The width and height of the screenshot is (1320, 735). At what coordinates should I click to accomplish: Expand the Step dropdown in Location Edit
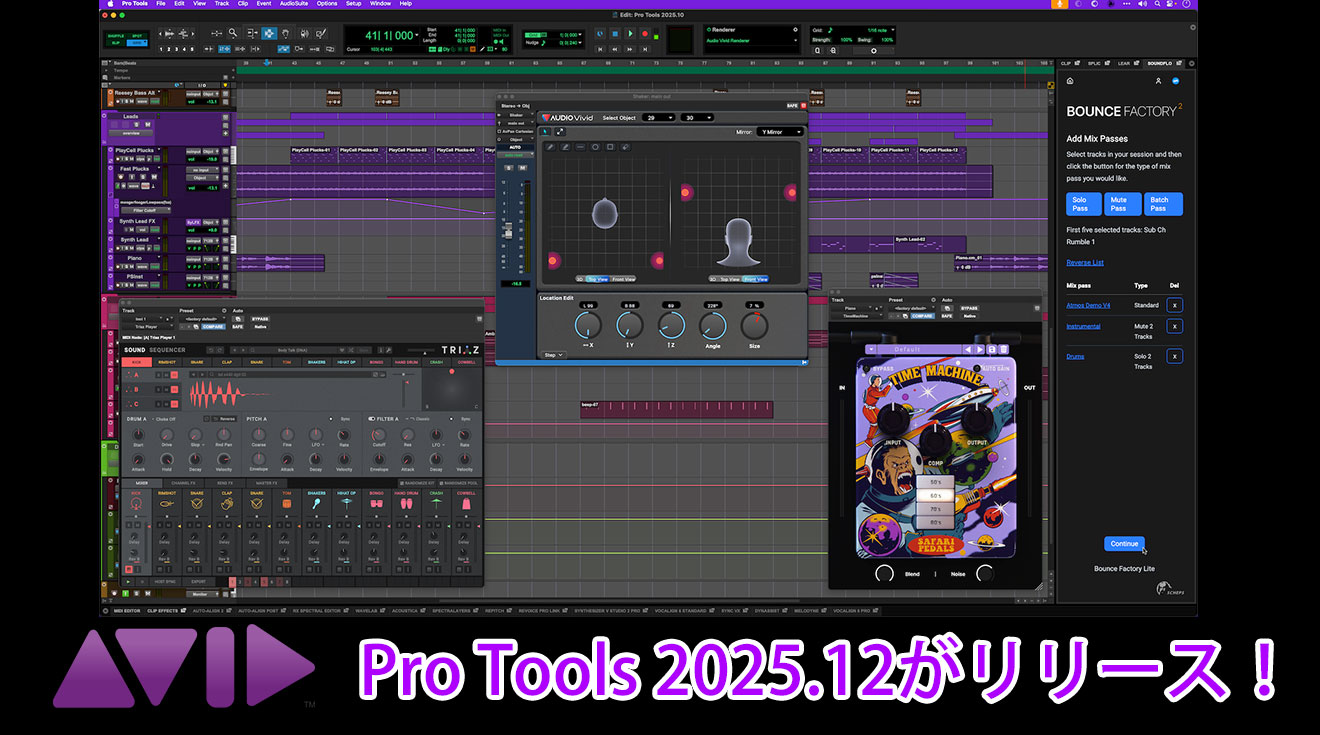click(x=553, y=354)
